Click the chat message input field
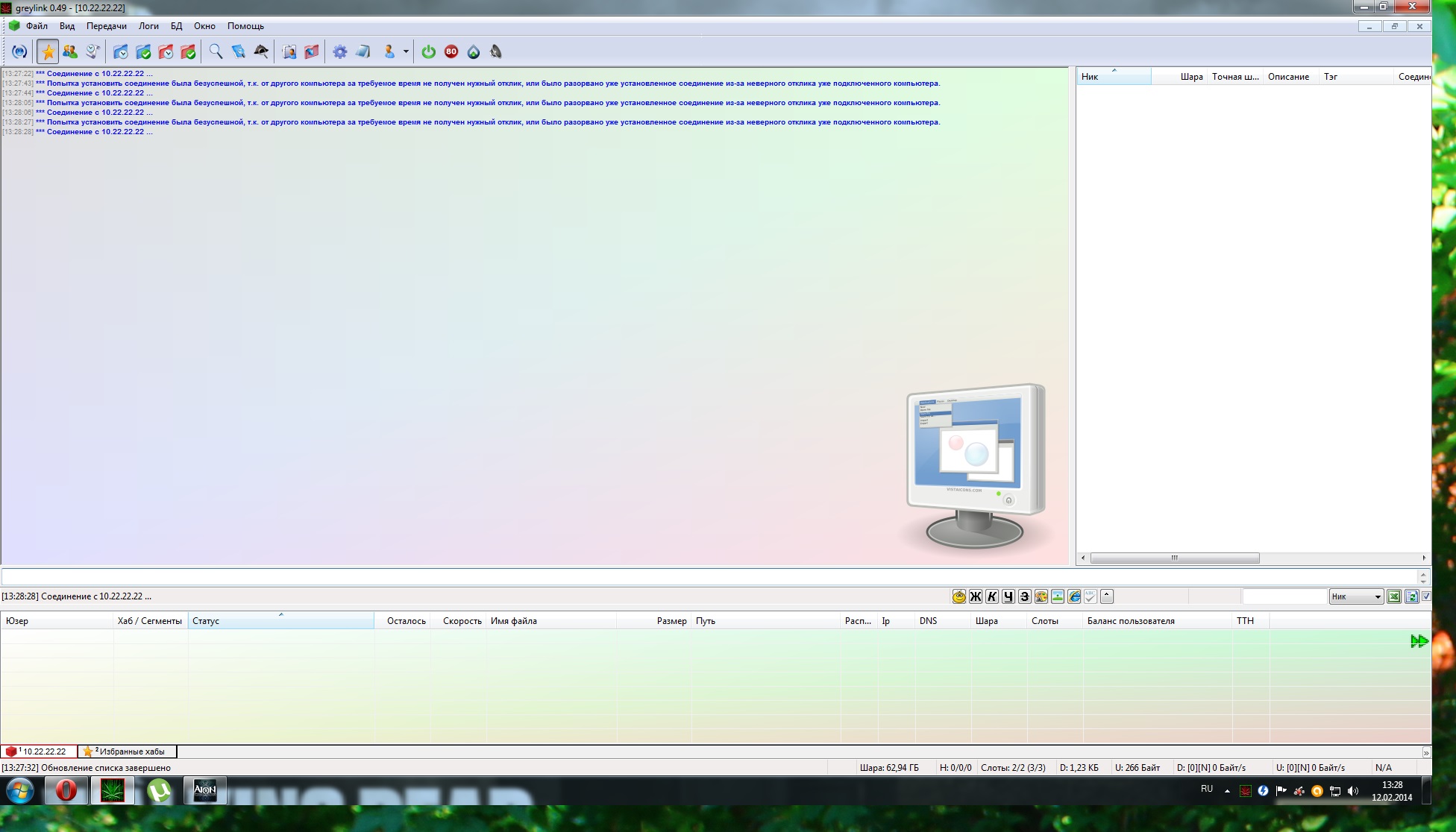The image size is (1456, 832). (709, 576)
